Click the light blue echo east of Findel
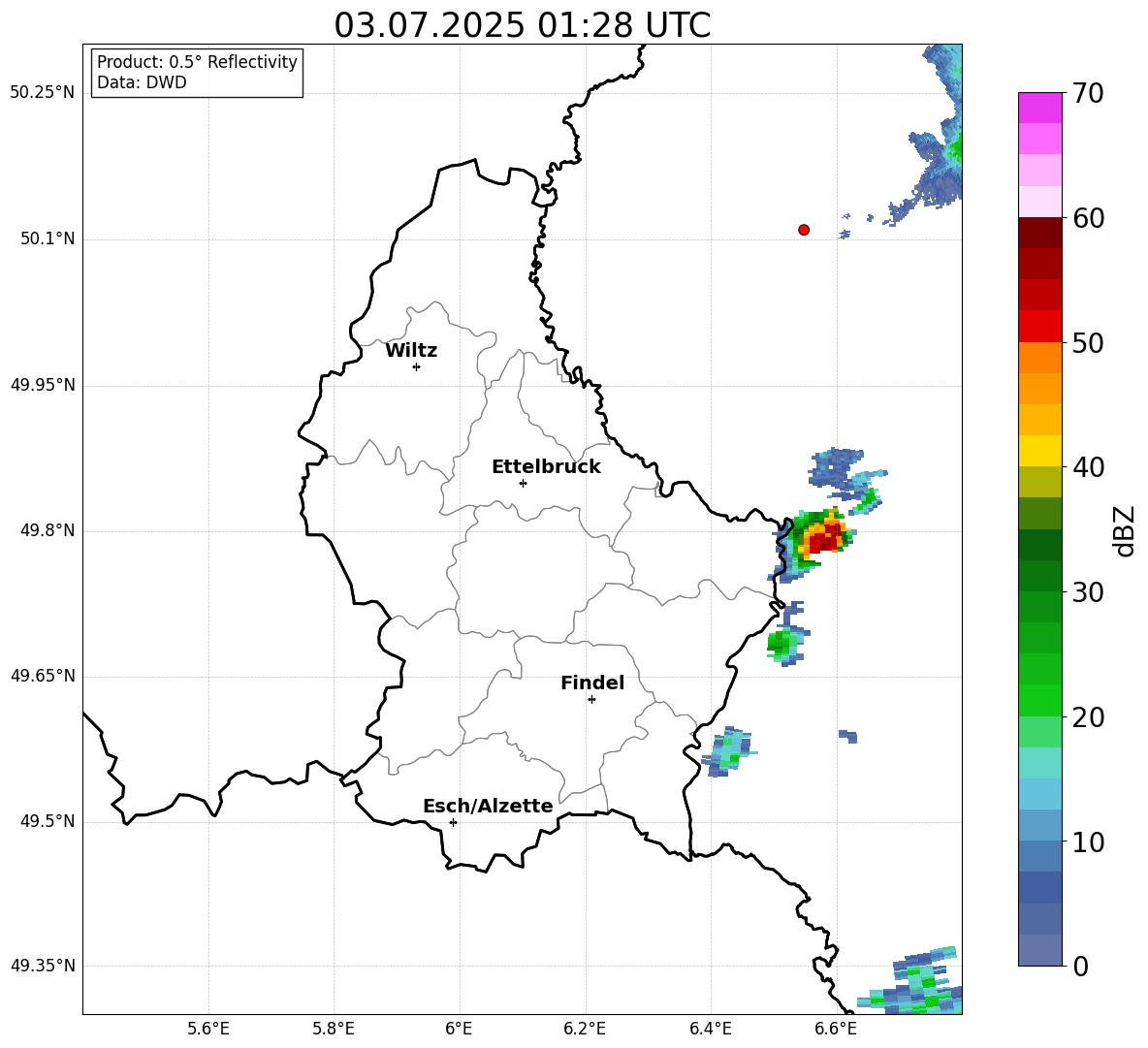The height and width of the screenshot is (1048, 1148). click(728, 751)
